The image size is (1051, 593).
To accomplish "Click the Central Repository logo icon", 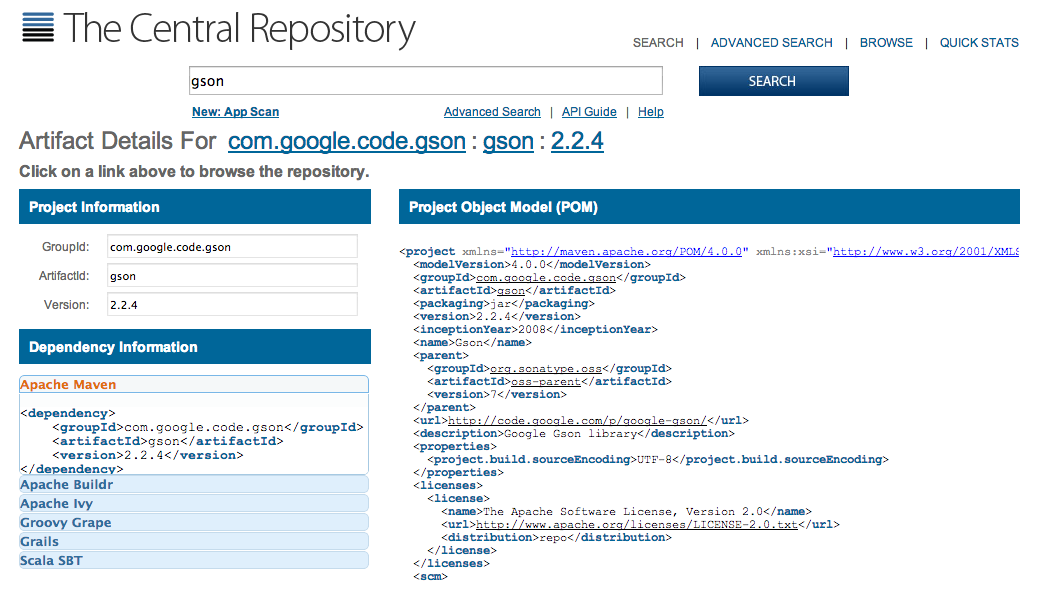I will [x=38, y=27].
